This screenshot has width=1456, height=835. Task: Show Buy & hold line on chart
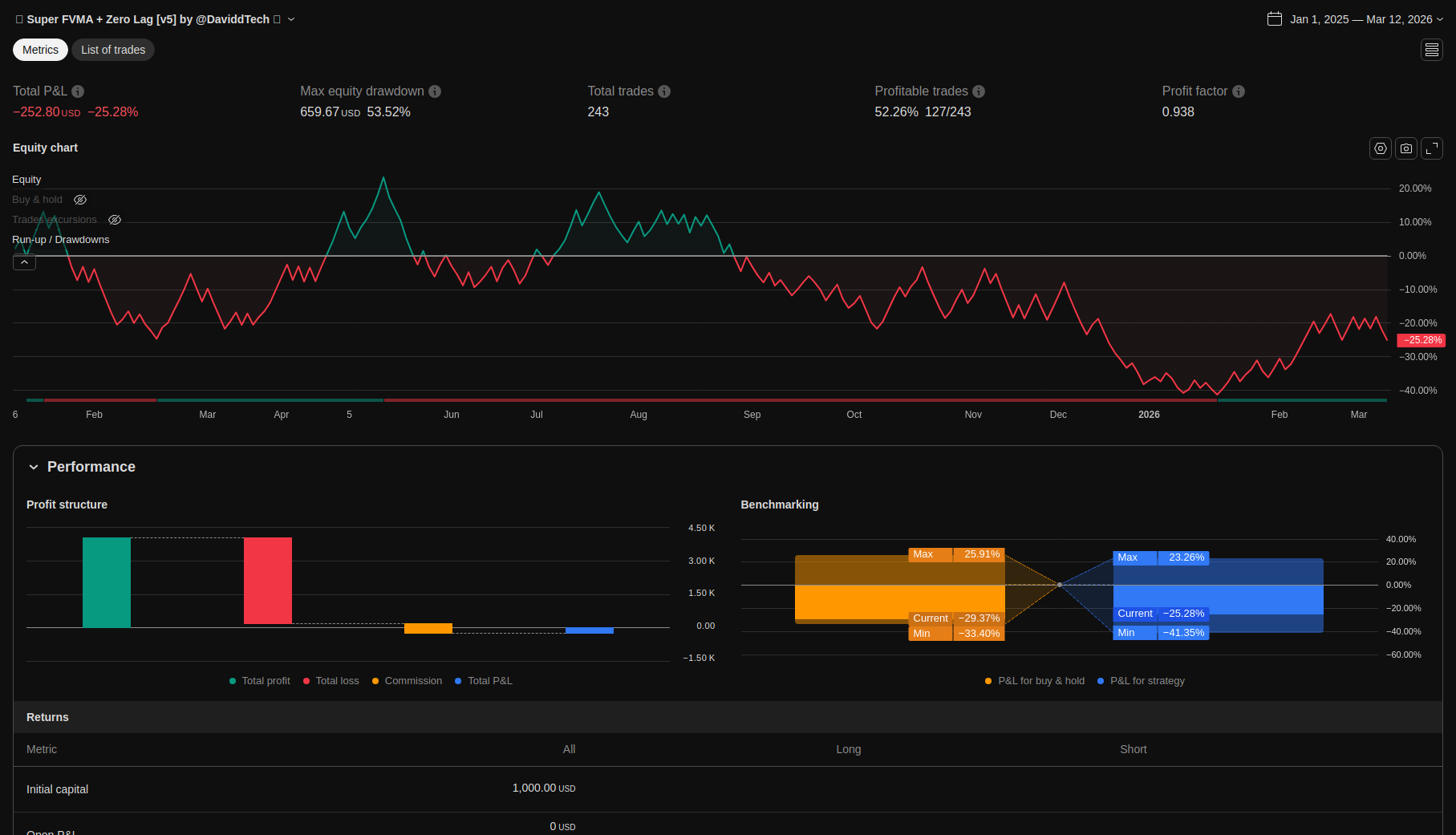coord(80,200)
